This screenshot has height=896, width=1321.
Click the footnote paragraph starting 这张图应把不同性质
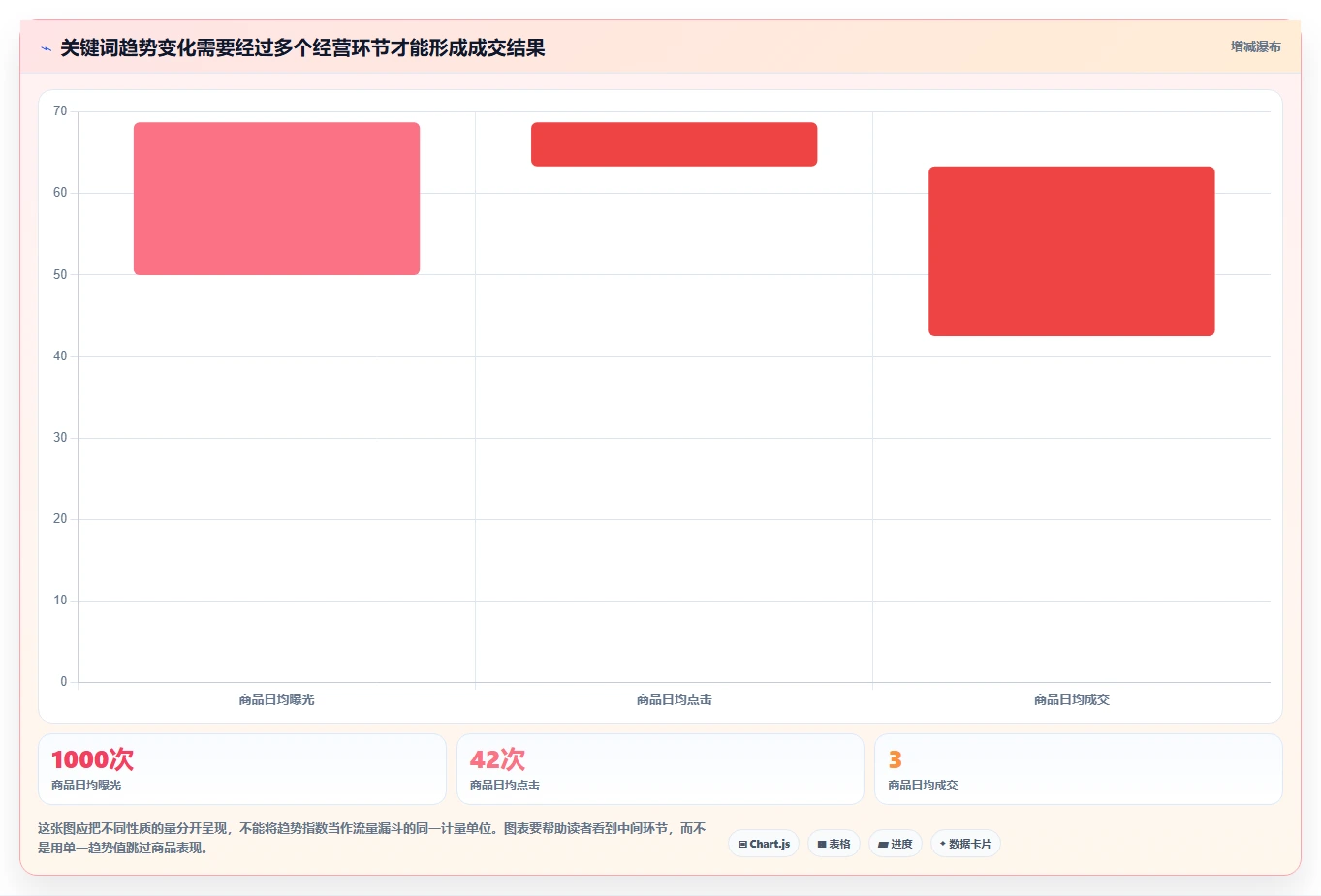point(372,838)
